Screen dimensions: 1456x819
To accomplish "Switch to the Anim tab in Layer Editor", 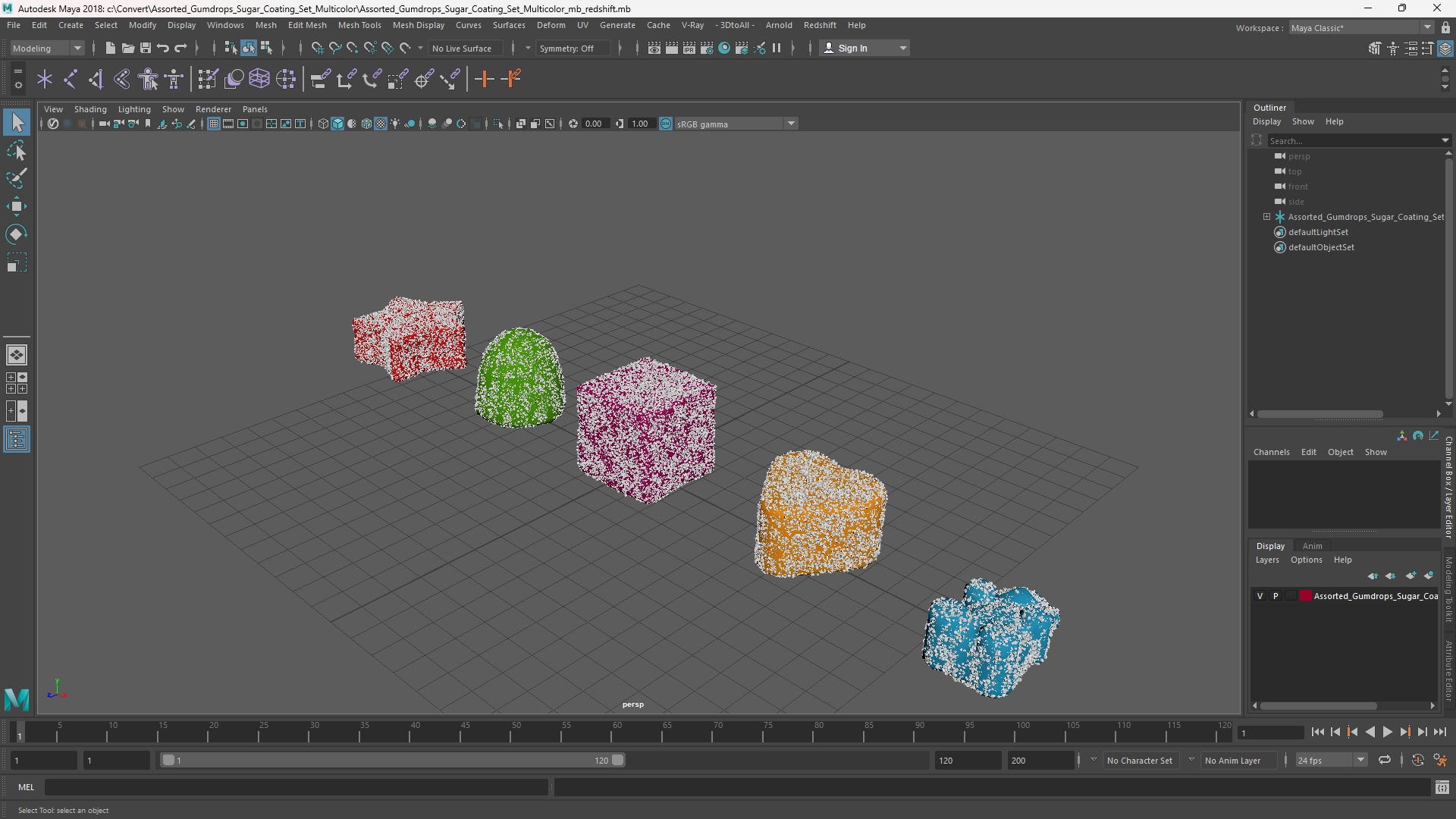I will (x=1312, y=546).
